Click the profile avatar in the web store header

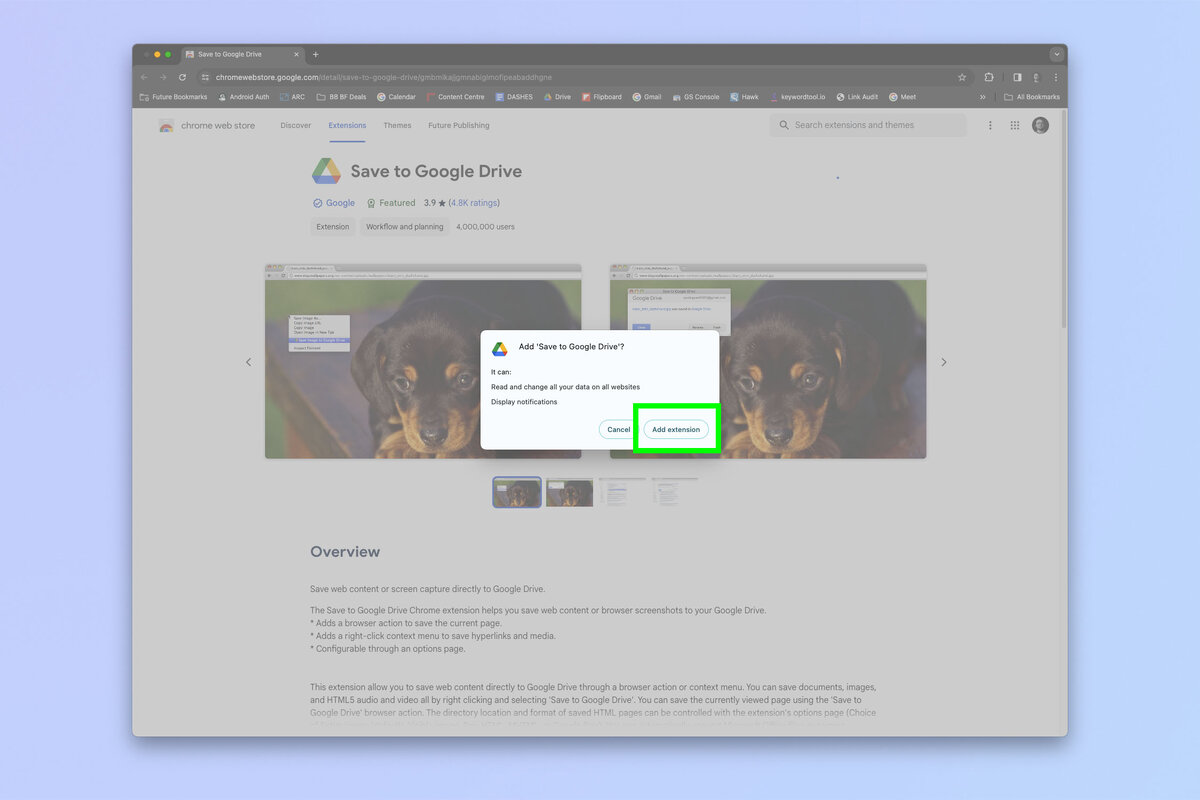1040,124
